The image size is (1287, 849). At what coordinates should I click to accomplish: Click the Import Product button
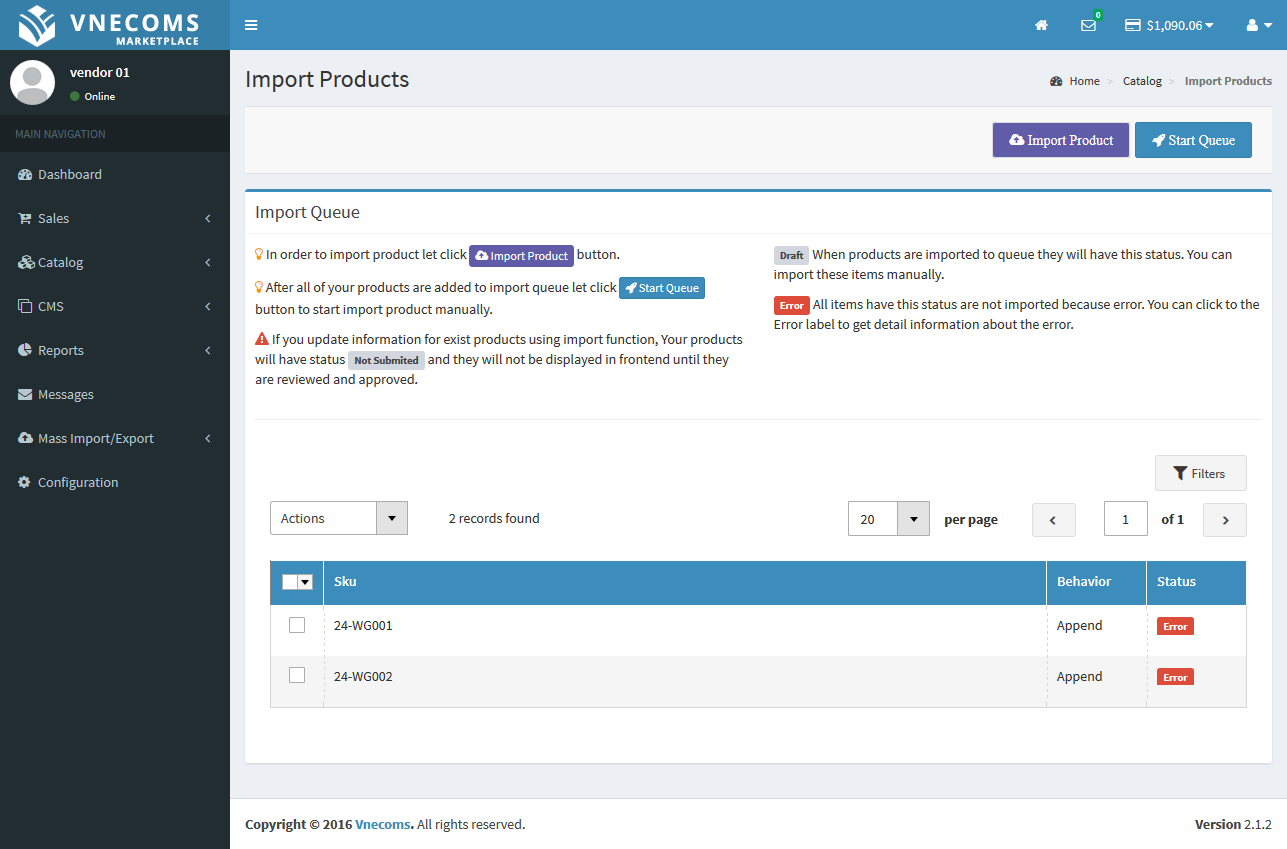[x=1060, y=140]
